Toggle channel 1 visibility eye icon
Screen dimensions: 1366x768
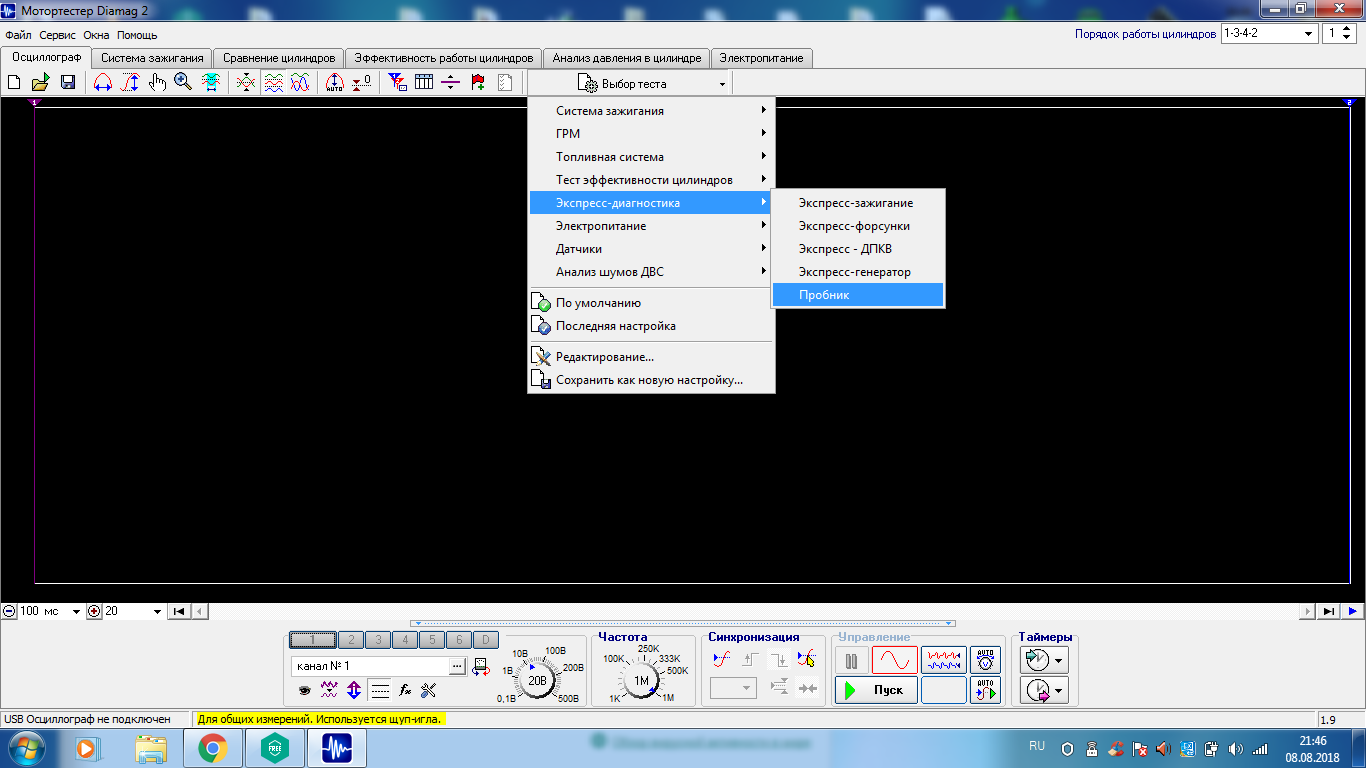coord(304,690)
